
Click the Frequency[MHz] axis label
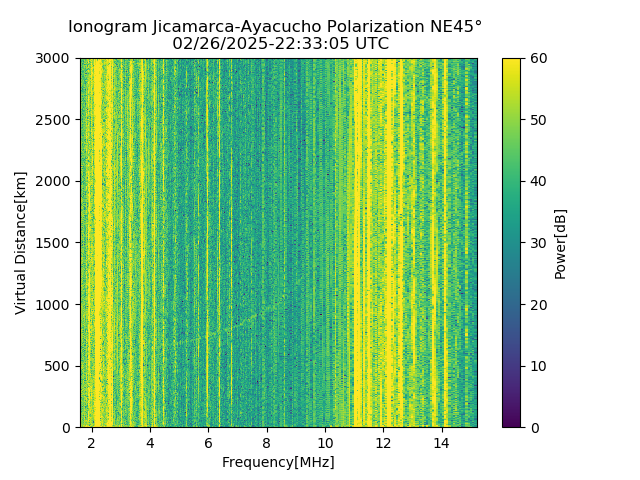tap(278, 462)
